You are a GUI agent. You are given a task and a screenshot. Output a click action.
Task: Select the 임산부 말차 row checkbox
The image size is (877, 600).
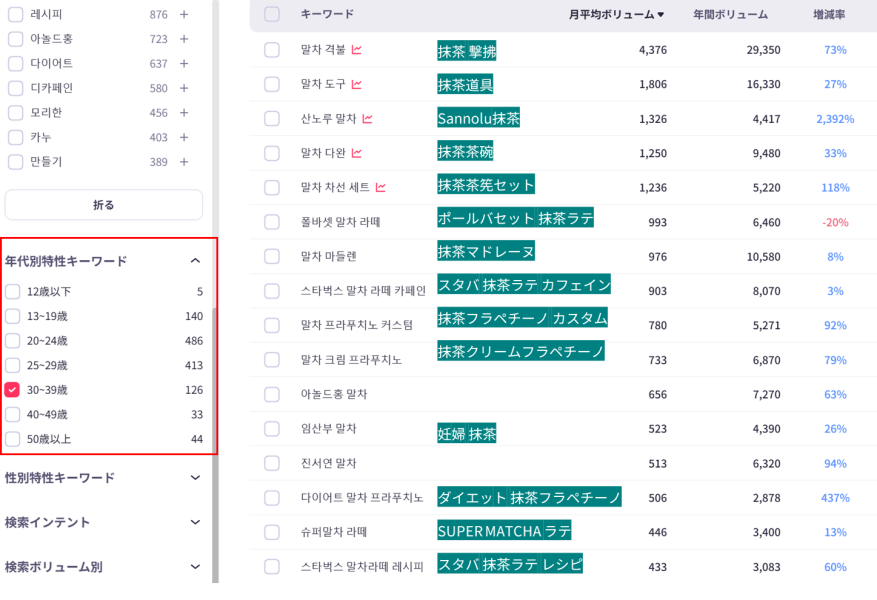[x=272, y=429]
